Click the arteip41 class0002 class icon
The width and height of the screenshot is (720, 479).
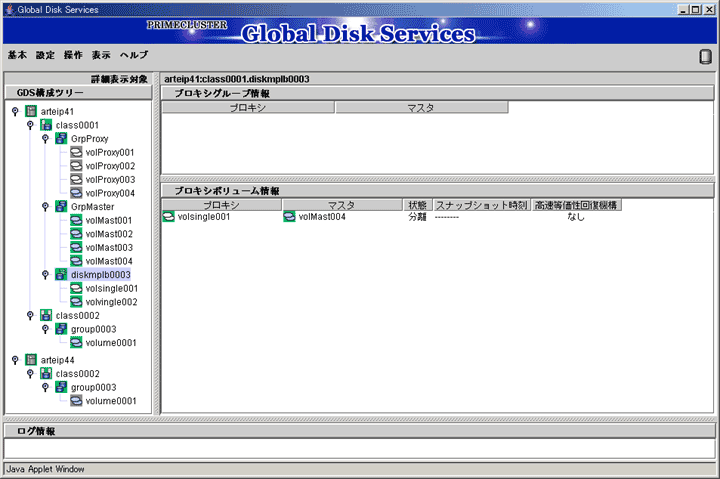pyautogui.click(x=46, y=315)
